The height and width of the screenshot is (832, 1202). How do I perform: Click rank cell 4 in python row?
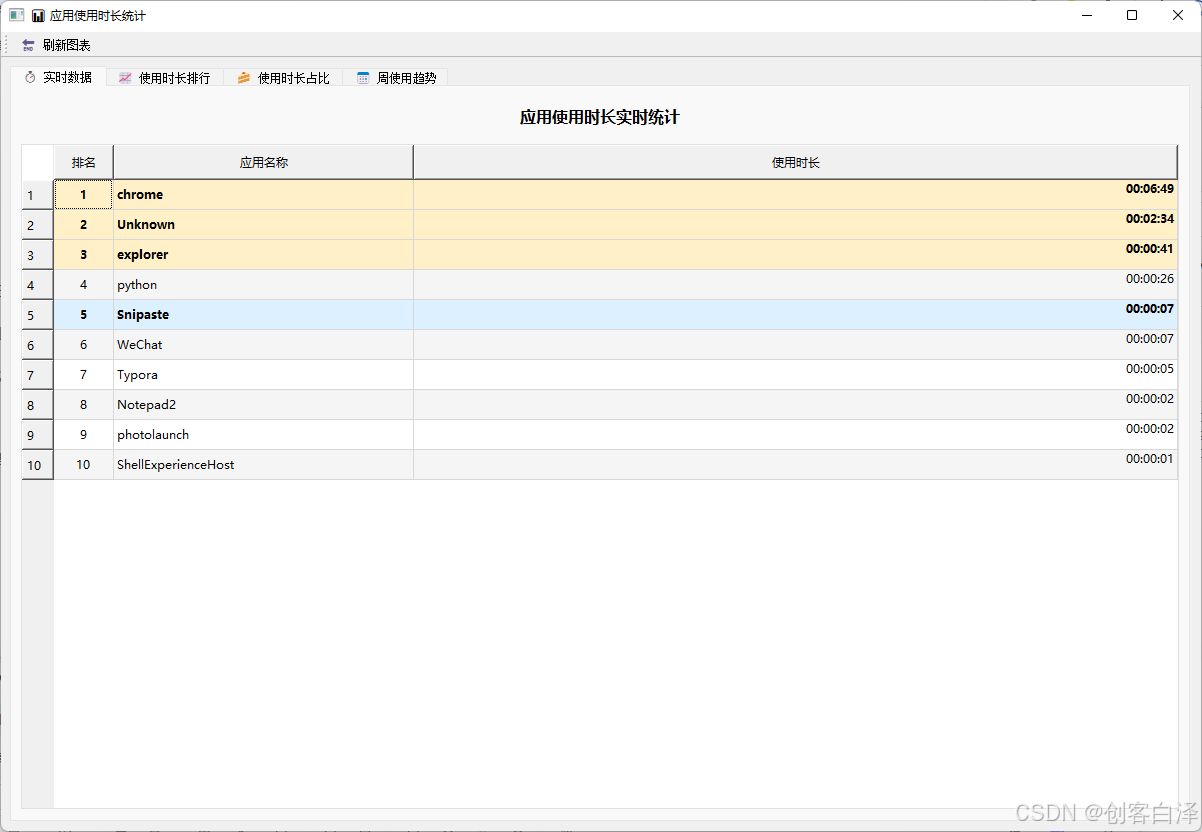click(x=84, y=285)
